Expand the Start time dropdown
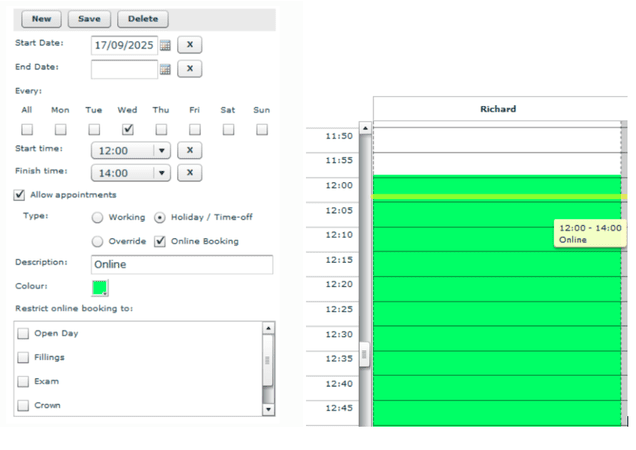Screen dimensions: 636x450 click(162, 150)
